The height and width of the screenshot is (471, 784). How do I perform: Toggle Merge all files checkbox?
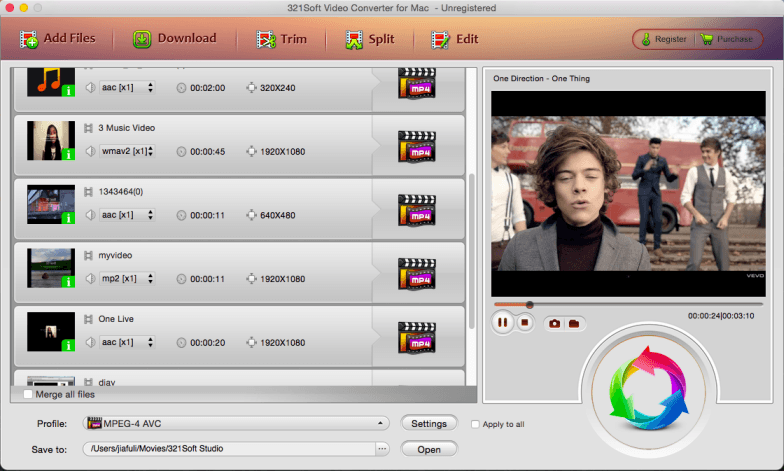28,394
